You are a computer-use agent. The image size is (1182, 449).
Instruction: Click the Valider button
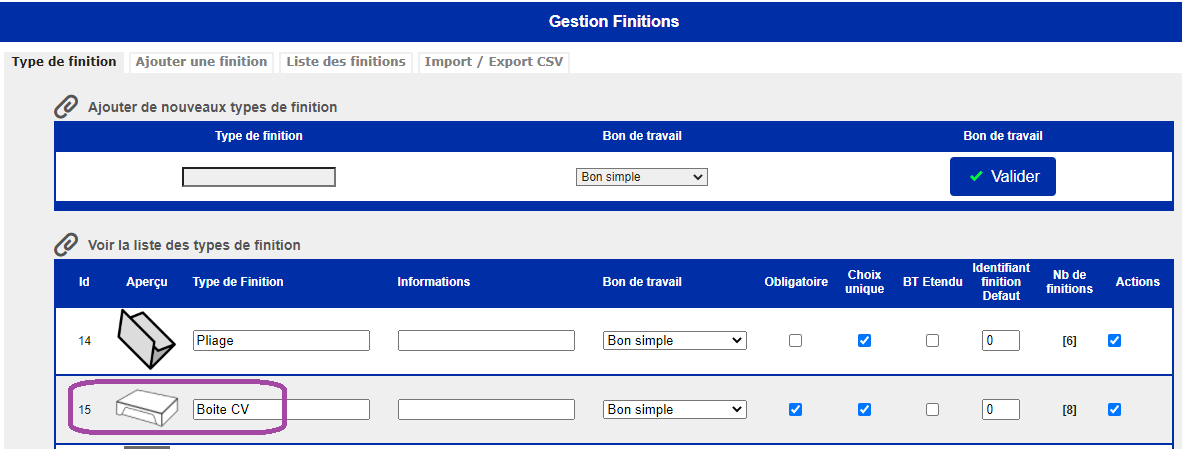click(1003, 176)
